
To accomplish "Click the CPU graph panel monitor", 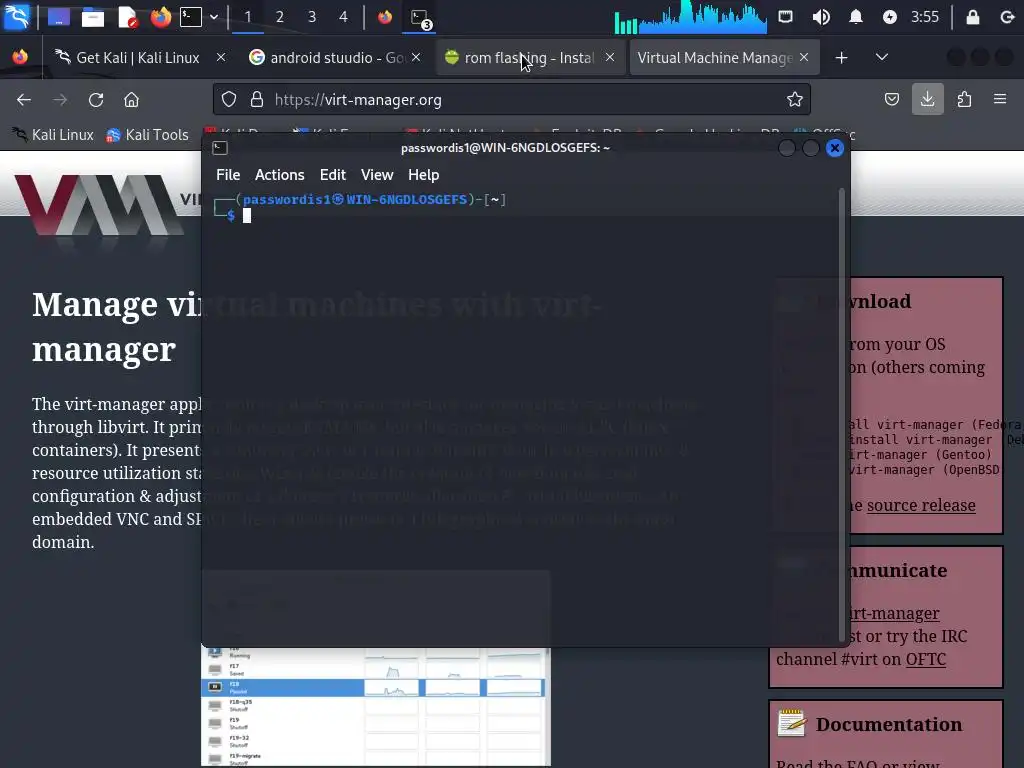I will pyautogui.click(x=690, y=17).
